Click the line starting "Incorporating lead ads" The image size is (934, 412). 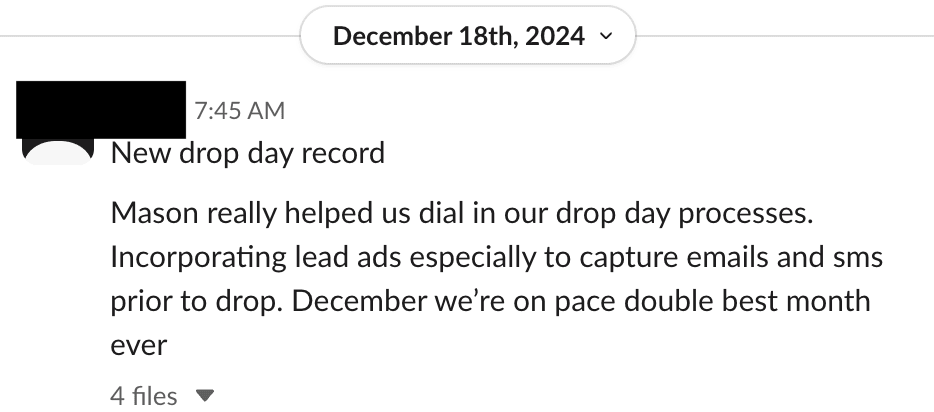click(x=496, y=257)
